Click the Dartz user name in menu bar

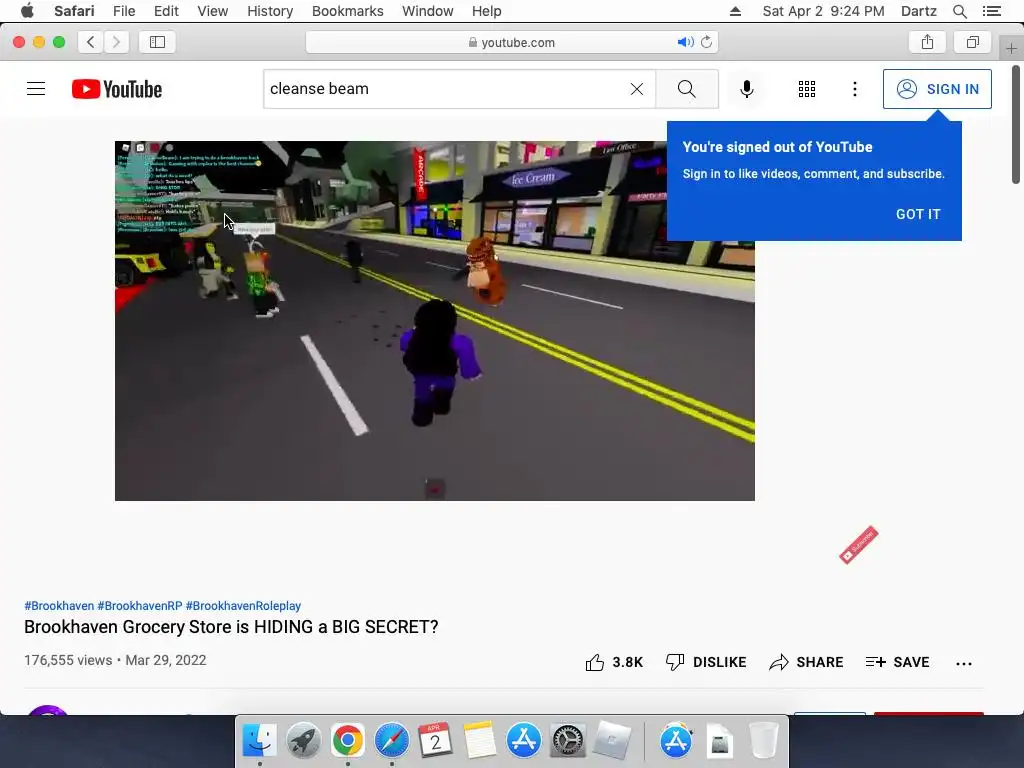(x=918, y=11)
